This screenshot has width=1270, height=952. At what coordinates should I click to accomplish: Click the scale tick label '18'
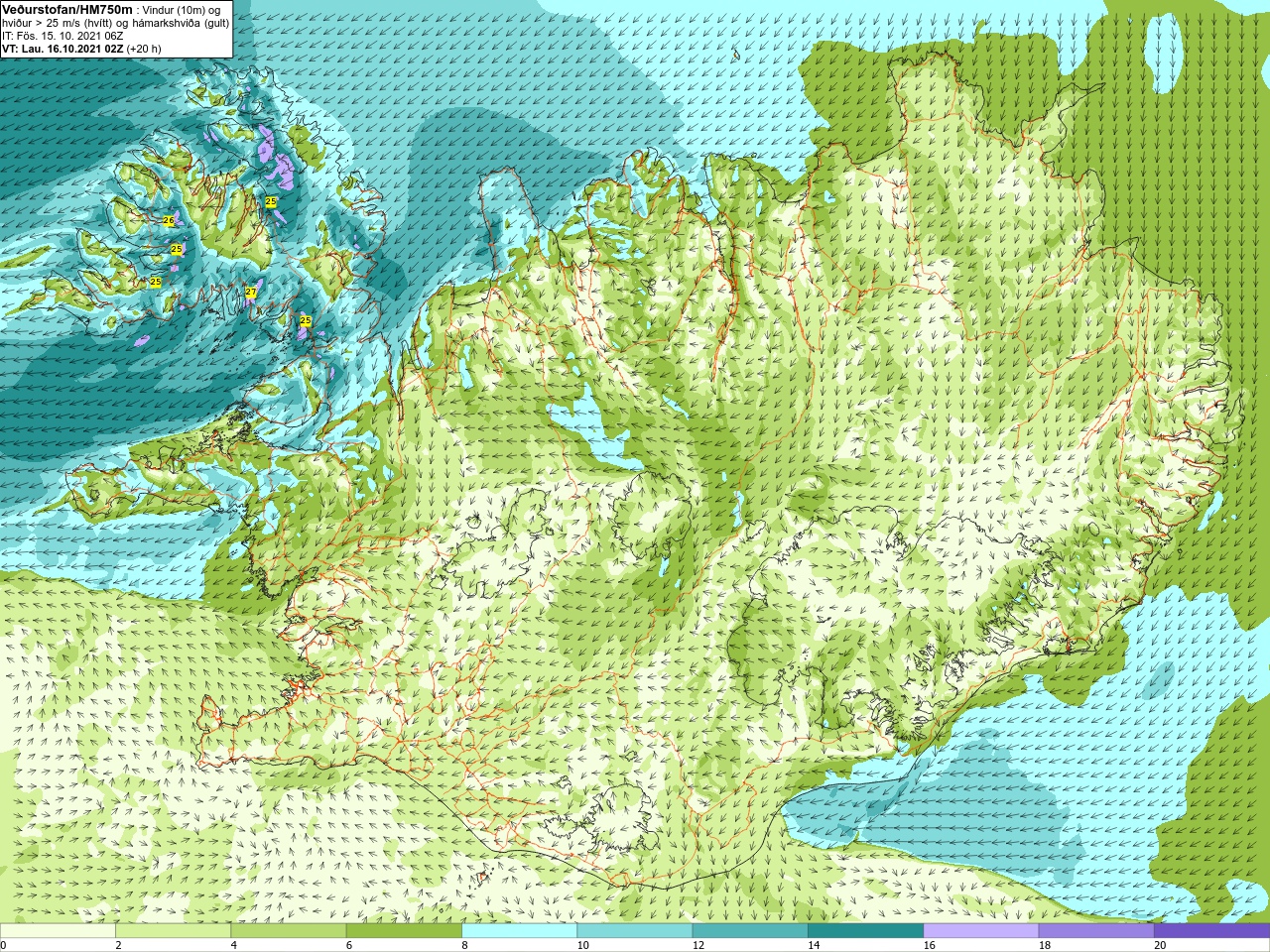coord(1045,945)
